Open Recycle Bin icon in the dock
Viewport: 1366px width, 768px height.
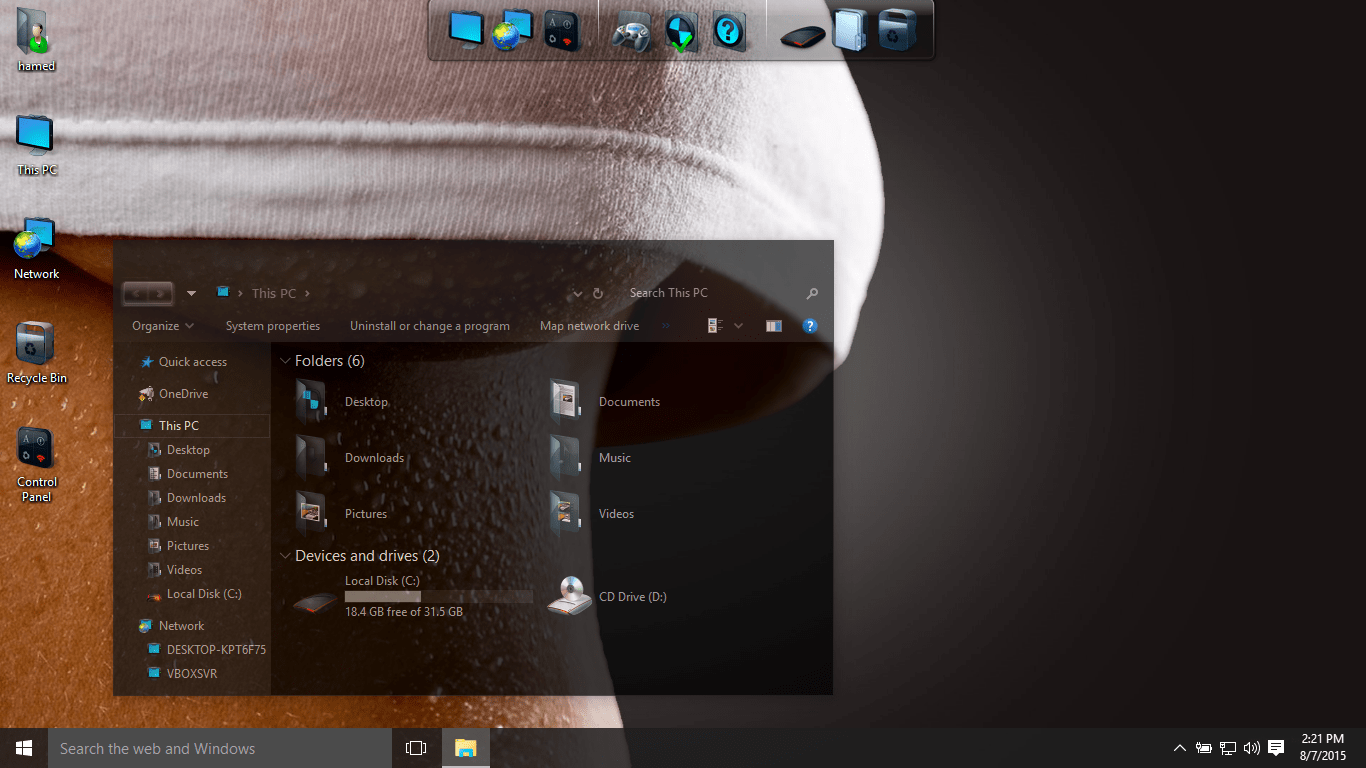[x=896, y=30]
